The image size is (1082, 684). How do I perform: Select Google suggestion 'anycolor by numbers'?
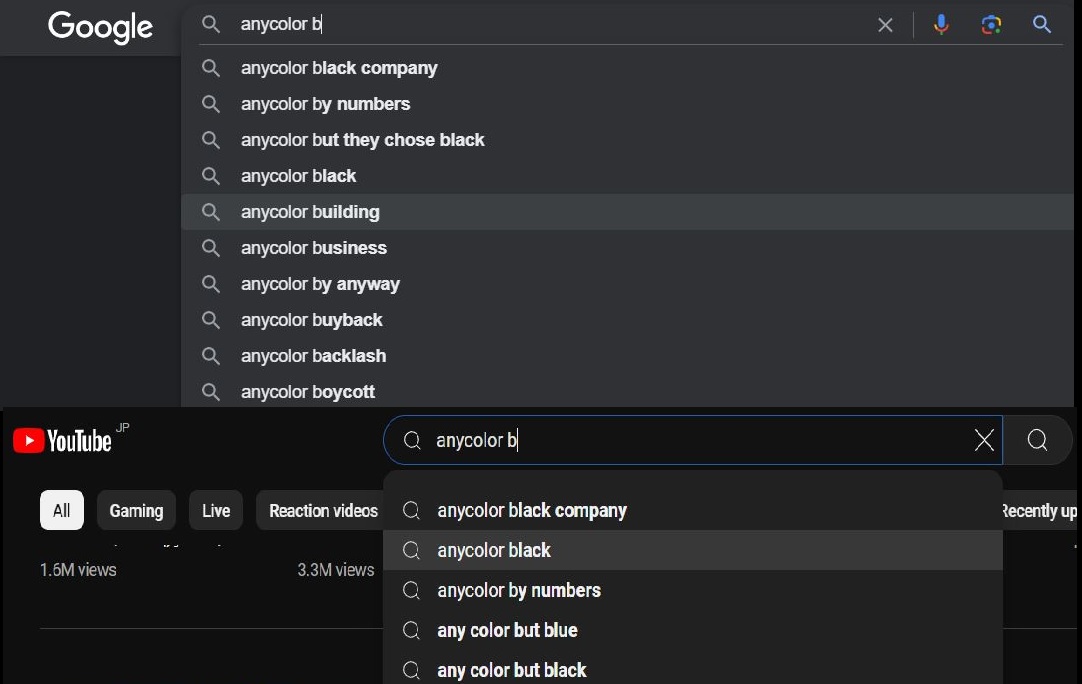pyautogui.click(x=627, y=104)
